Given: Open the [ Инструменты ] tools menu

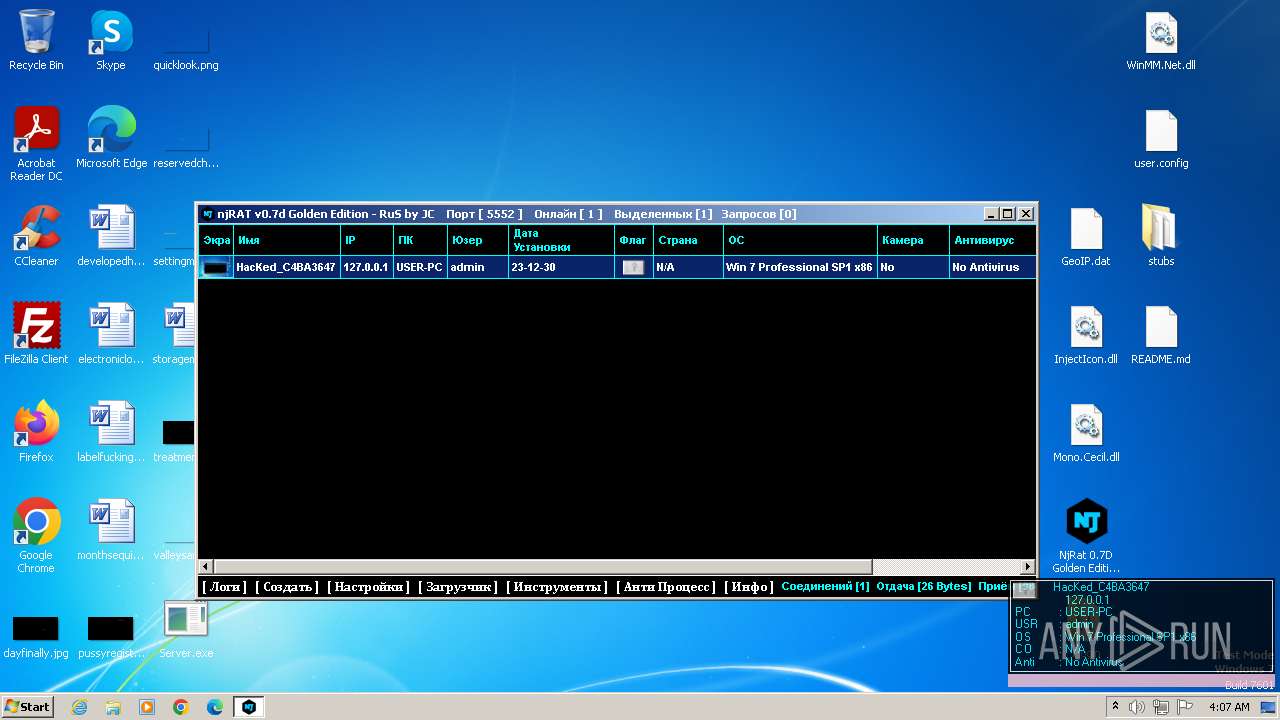Looking at the screenshot, I should tap(557, 587).
